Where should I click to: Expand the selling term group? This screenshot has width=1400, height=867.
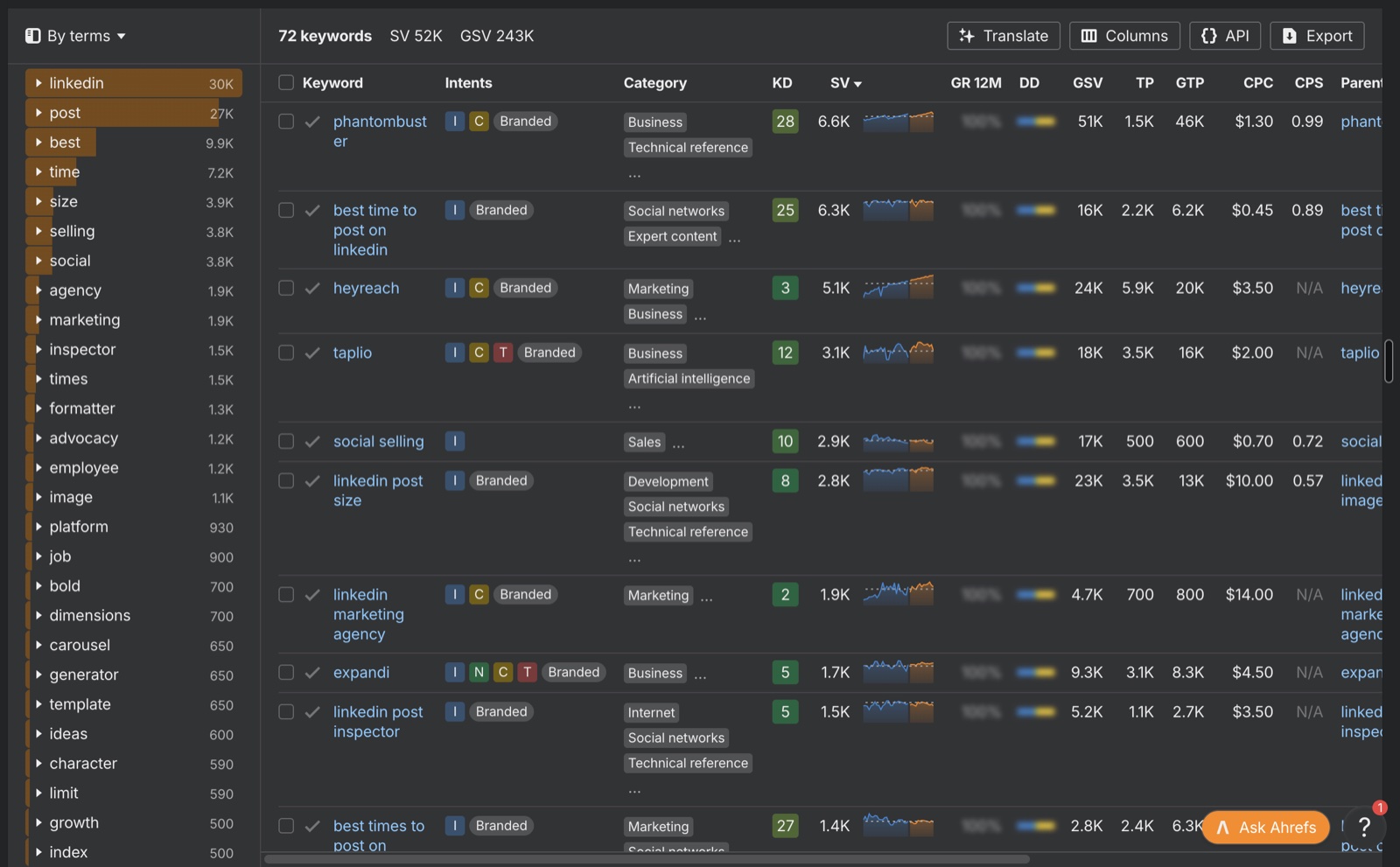point(38,231)
